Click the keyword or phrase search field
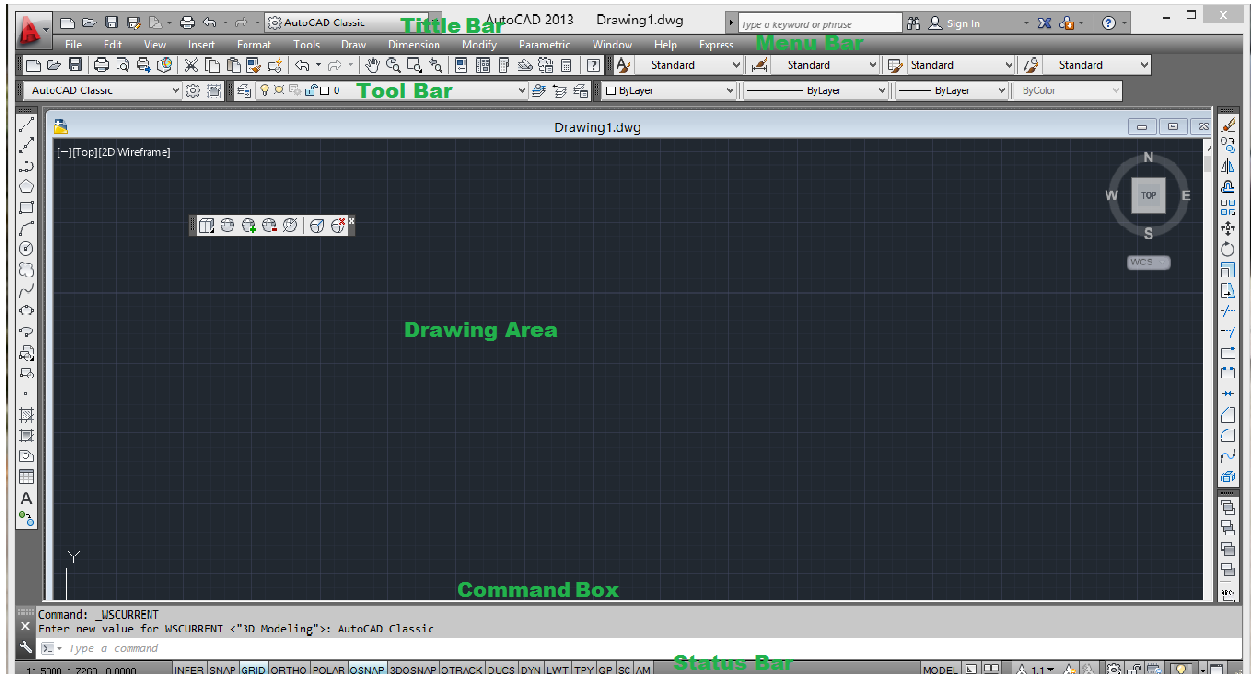The image size is (1260, 684). [x=821, y=23]
